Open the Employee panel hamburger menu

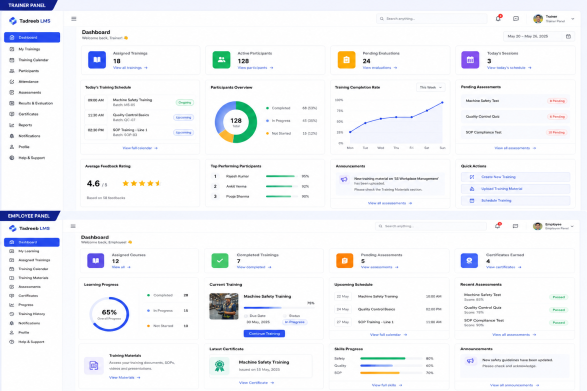coord(73,226)
